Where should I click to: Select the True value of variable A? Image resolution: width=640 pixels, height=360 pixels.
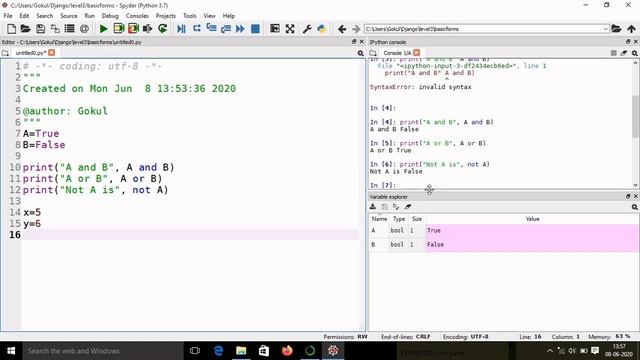[532, 231]
